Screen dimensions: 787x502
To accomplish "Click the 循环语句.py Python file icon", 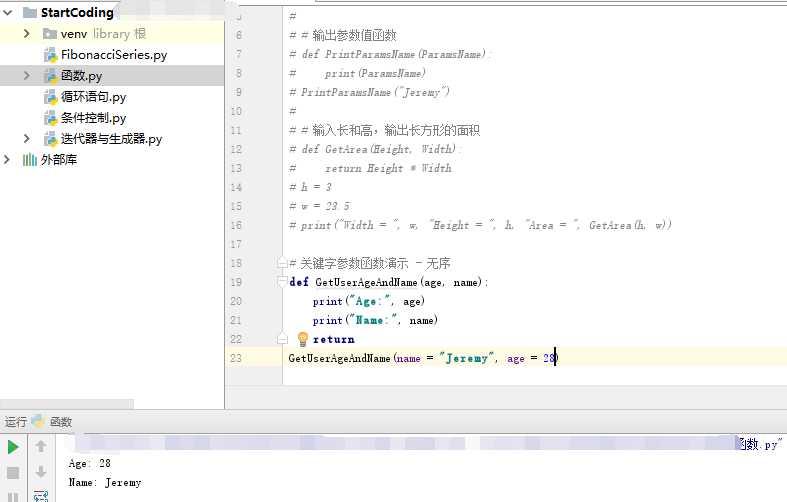I will tap(50, 97).
